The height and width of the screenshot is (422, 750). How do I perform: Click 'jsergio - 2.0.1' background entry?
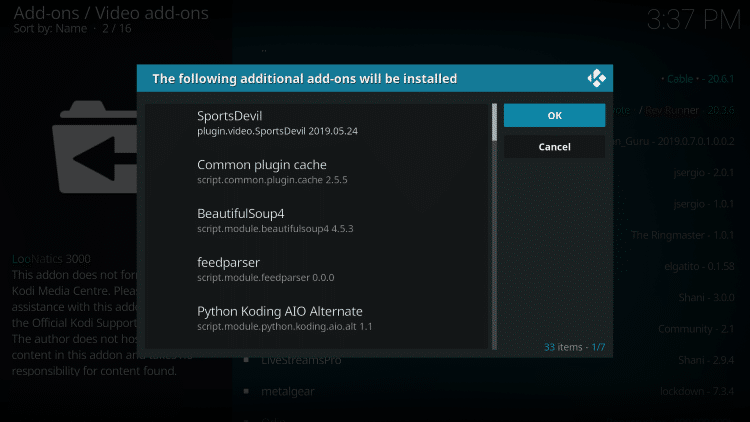coord(704,173)
